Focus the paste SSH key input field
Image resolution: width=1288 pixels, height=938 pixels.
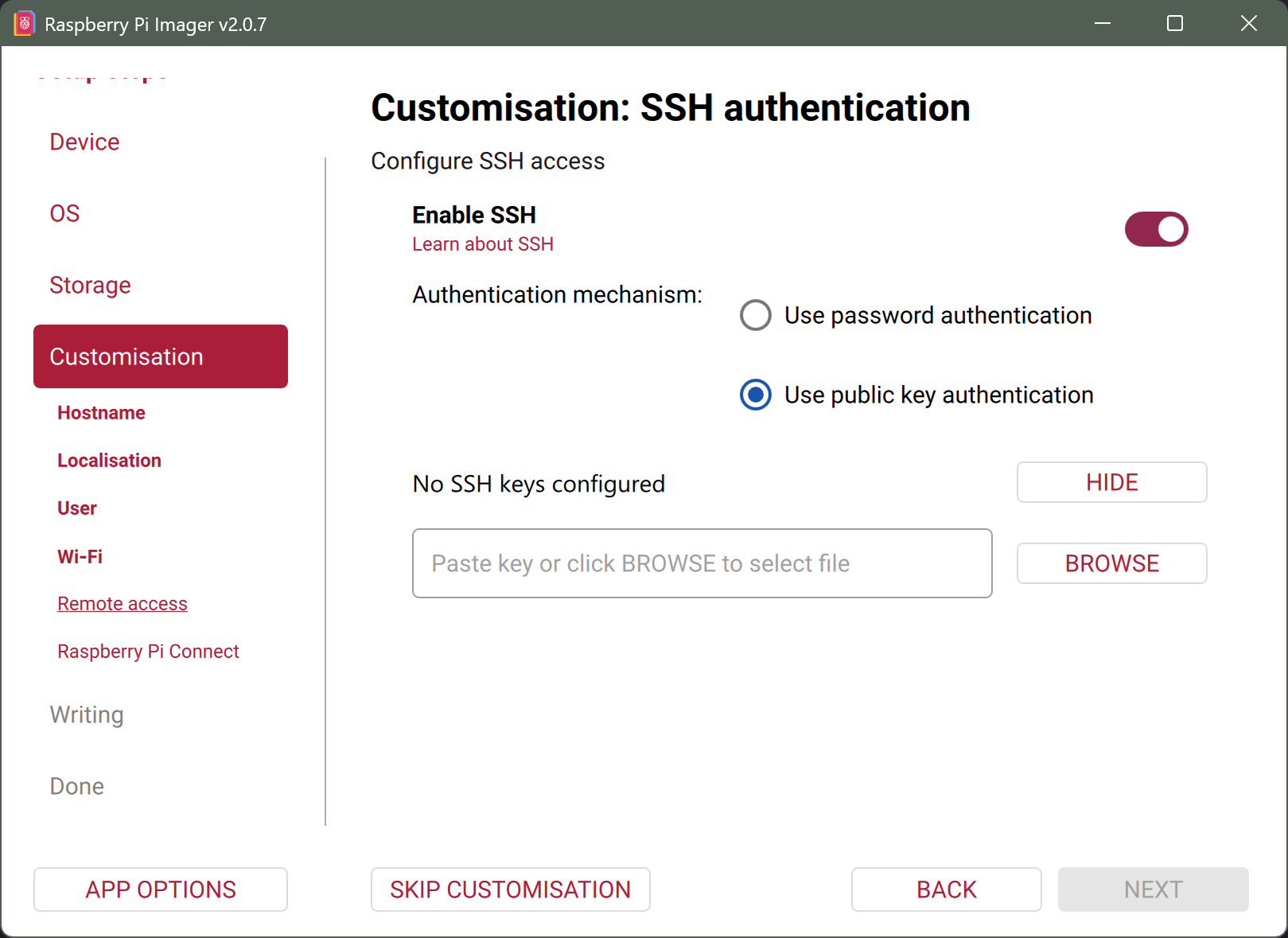(x=702, y=563)
